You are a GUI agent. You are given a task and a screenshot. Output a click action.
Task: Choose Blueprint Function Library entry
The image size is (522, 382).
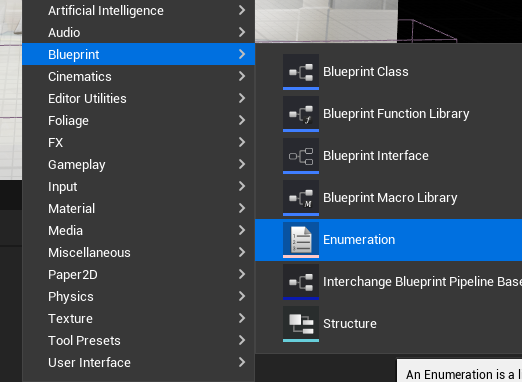pyautogui.click(x=388, y=114)
